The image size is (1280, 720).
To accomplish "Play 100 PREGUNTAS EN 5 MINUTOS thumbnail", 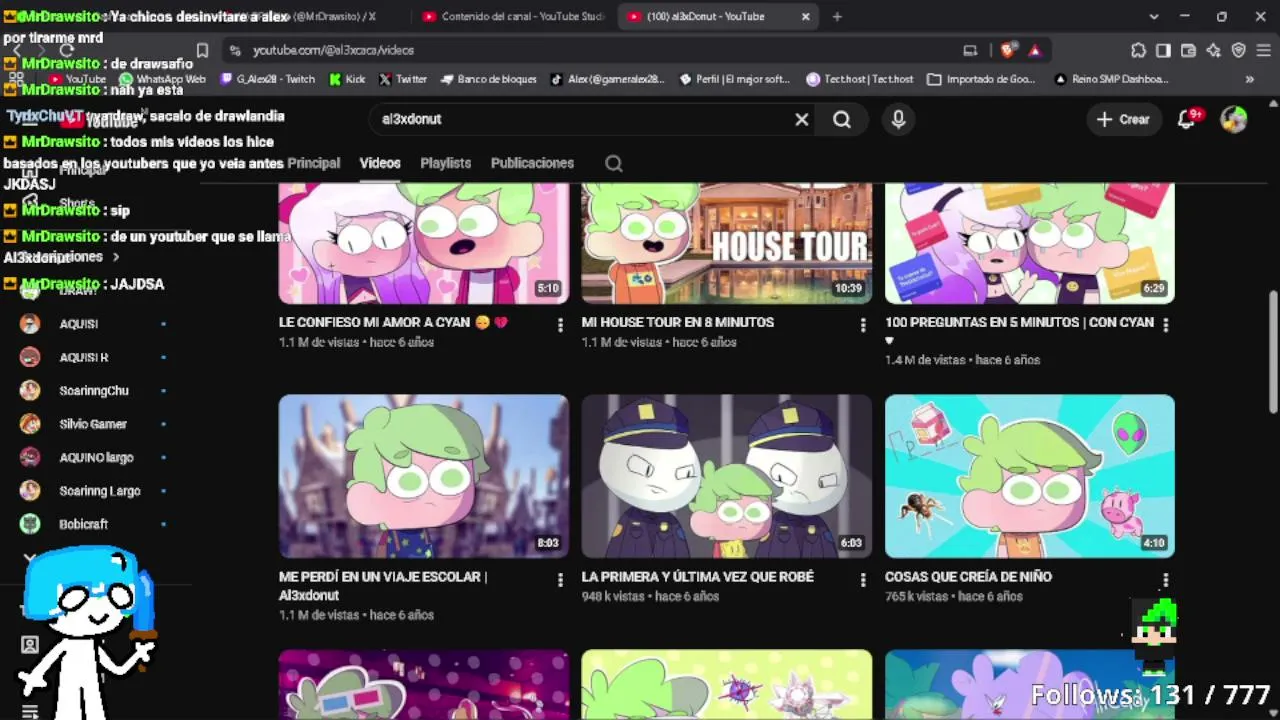I will (x=1030, y=244).
